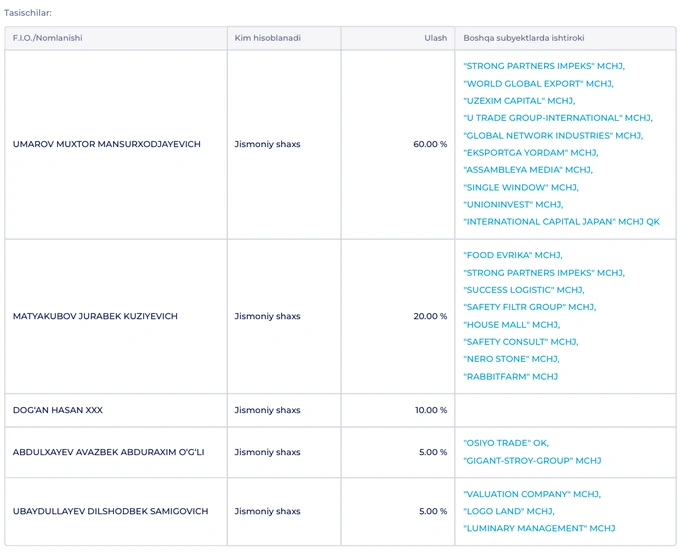This screenshot has width=680, height=553.
Task: Click the "LUMINARY MANAGEMENT" MCHJ link
Action: tap(538, 528)
